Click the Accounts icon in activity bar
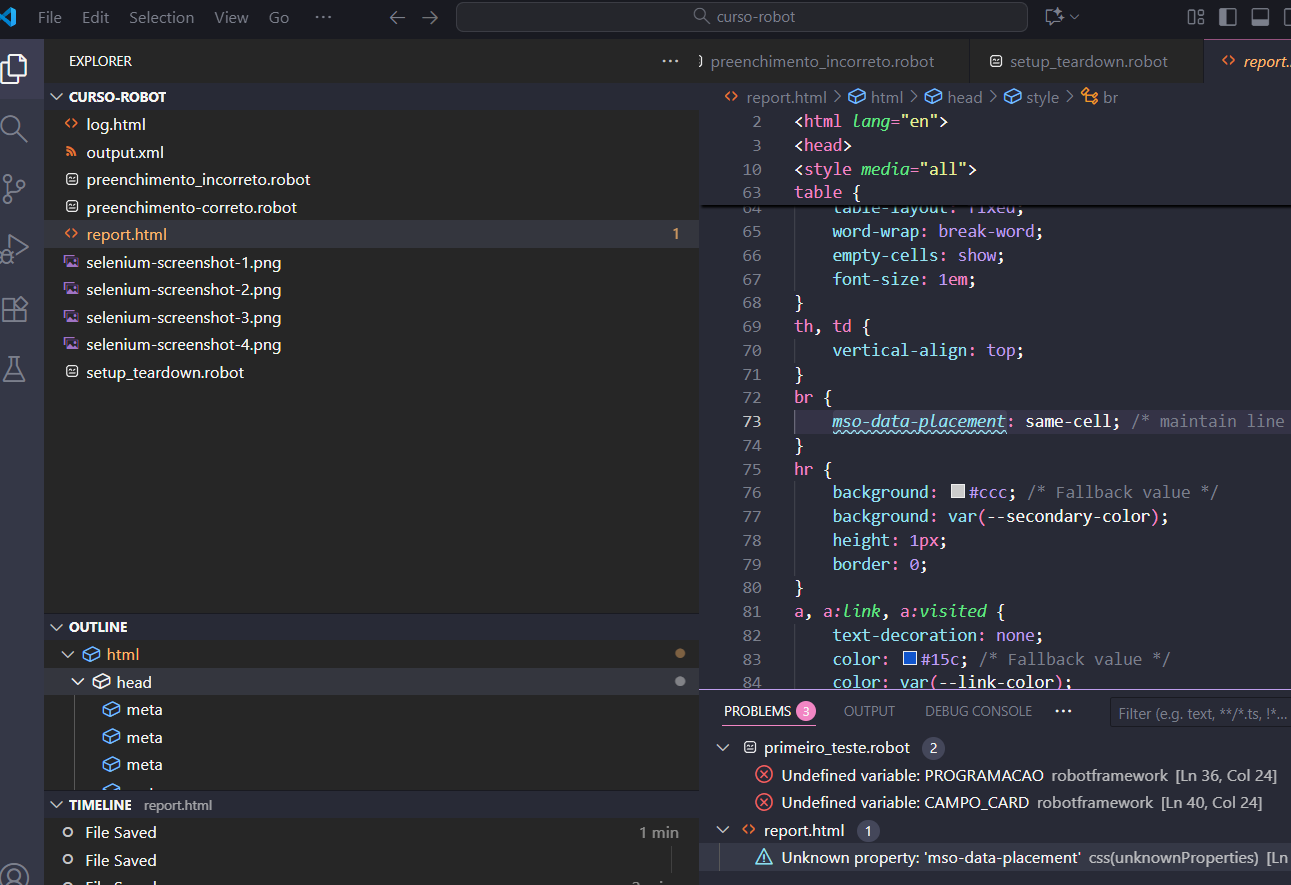The height and width of the screenshot is (885, 1291). point(14,873)
